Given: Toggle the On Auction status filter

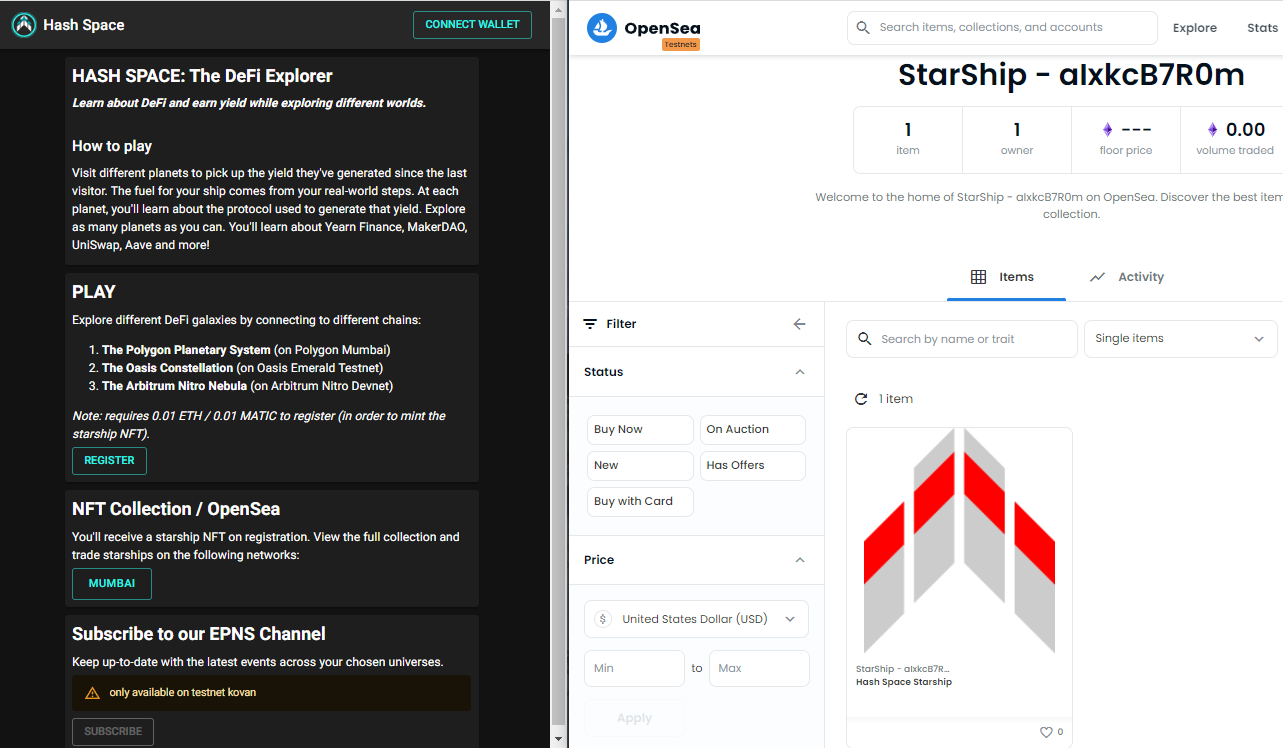Looking at the screenshot, I should (752, 430).
